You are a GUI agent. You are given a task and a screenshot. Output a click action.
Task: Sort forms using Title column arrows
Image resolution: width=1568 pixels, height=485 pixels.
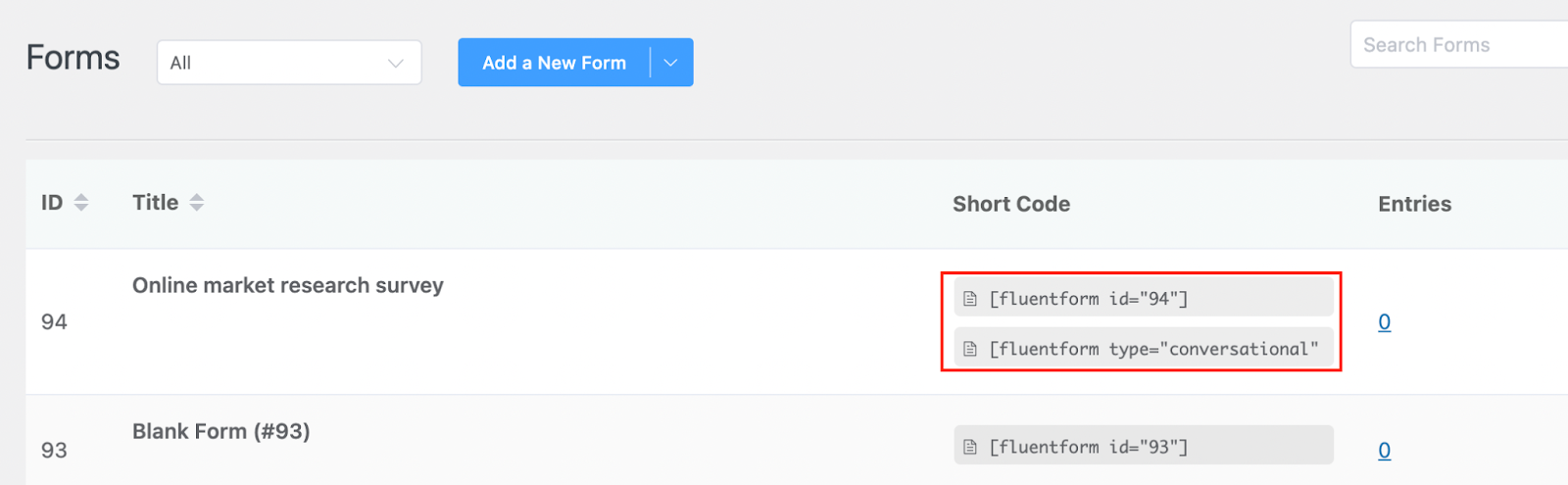pos(197,203)
